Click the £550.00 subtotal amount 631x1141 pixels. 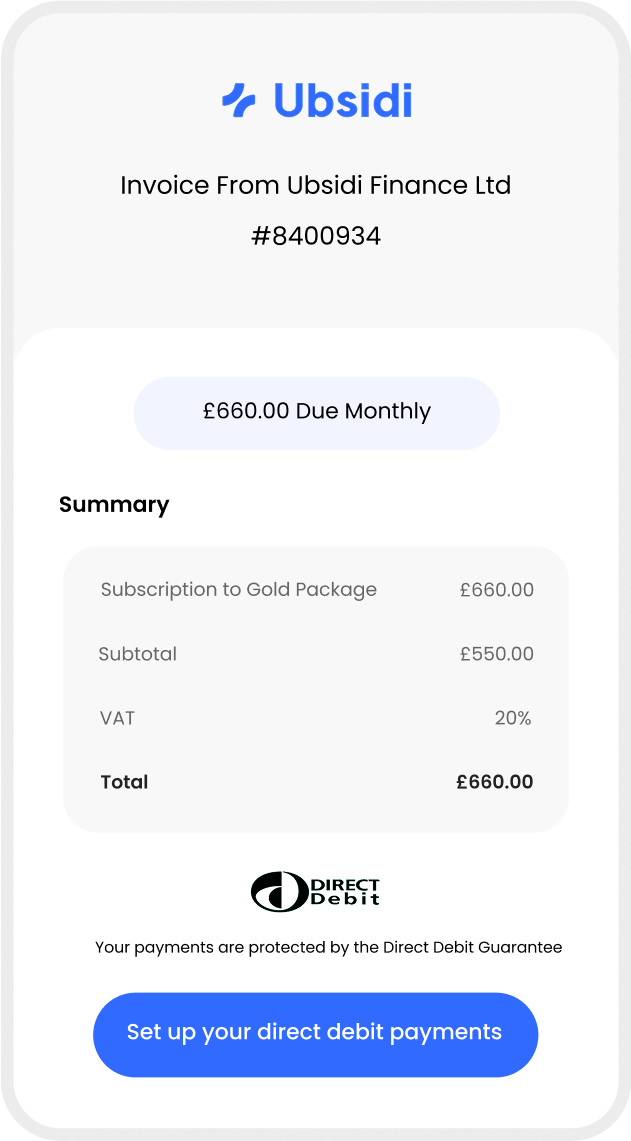click(x=496, y=654)
